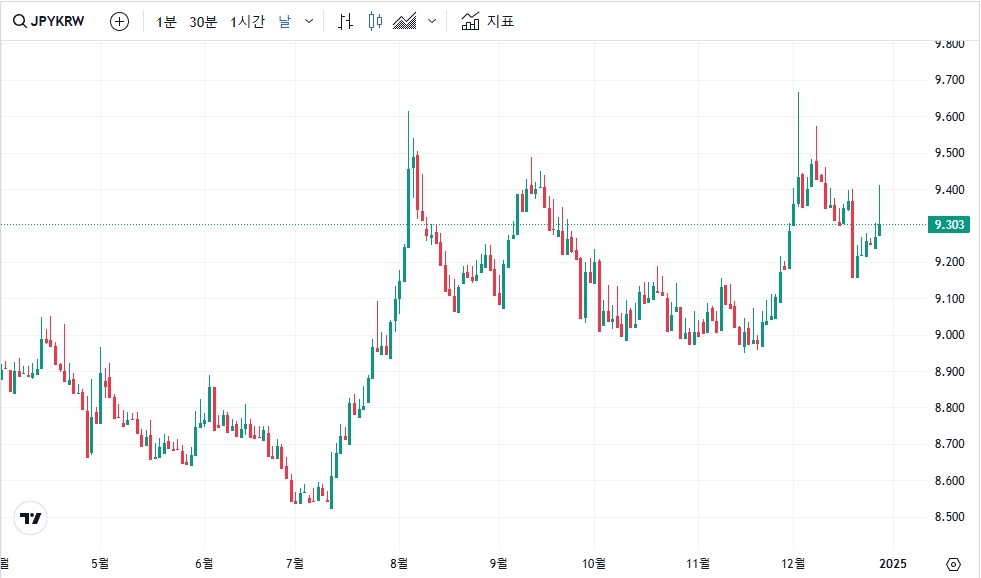981x578 pixels.
Task: Click the 5월 time axis label
Action: point(100,564)
